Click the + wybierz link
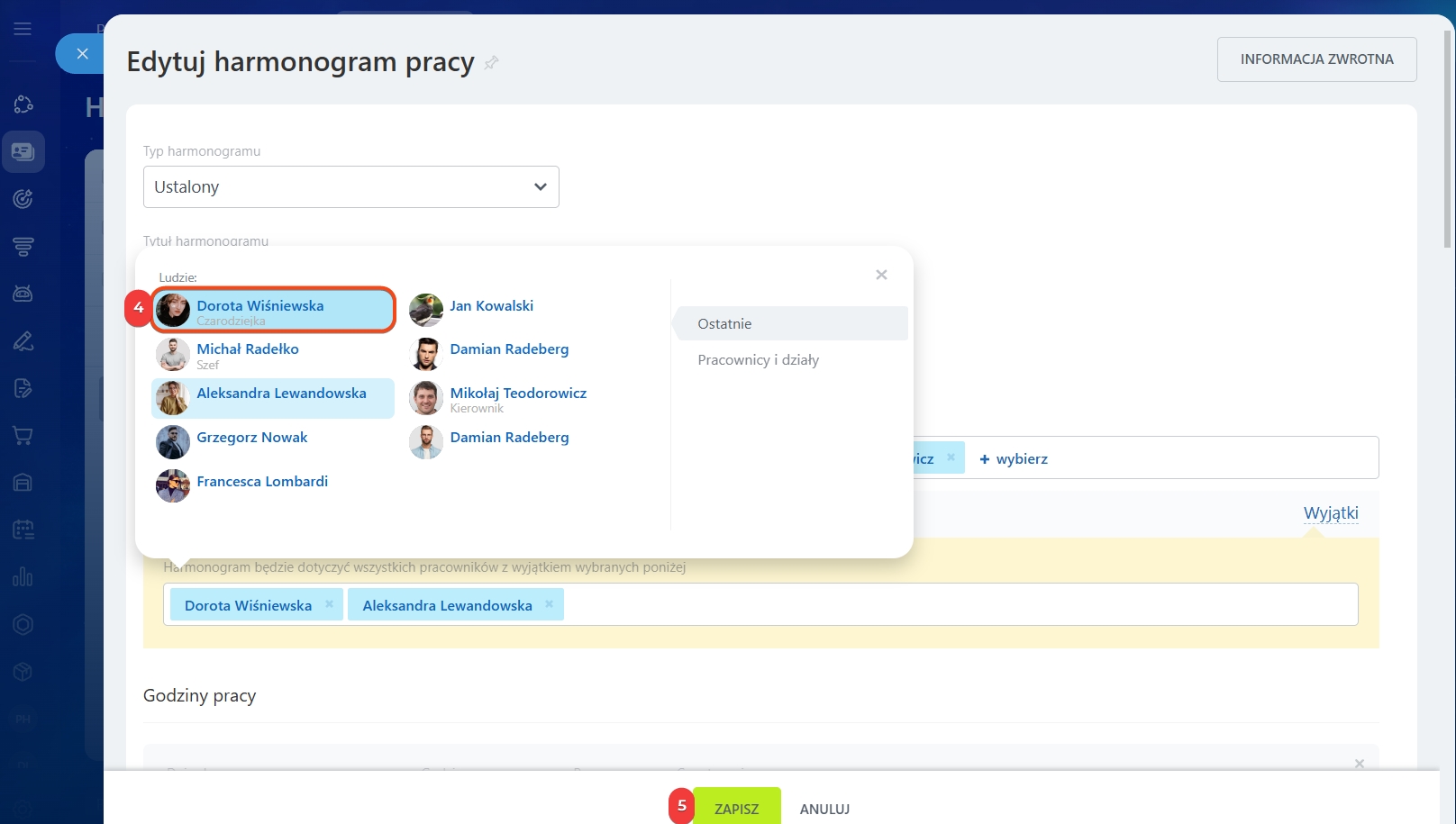 pyautogui.click(x=1014, y=459)
